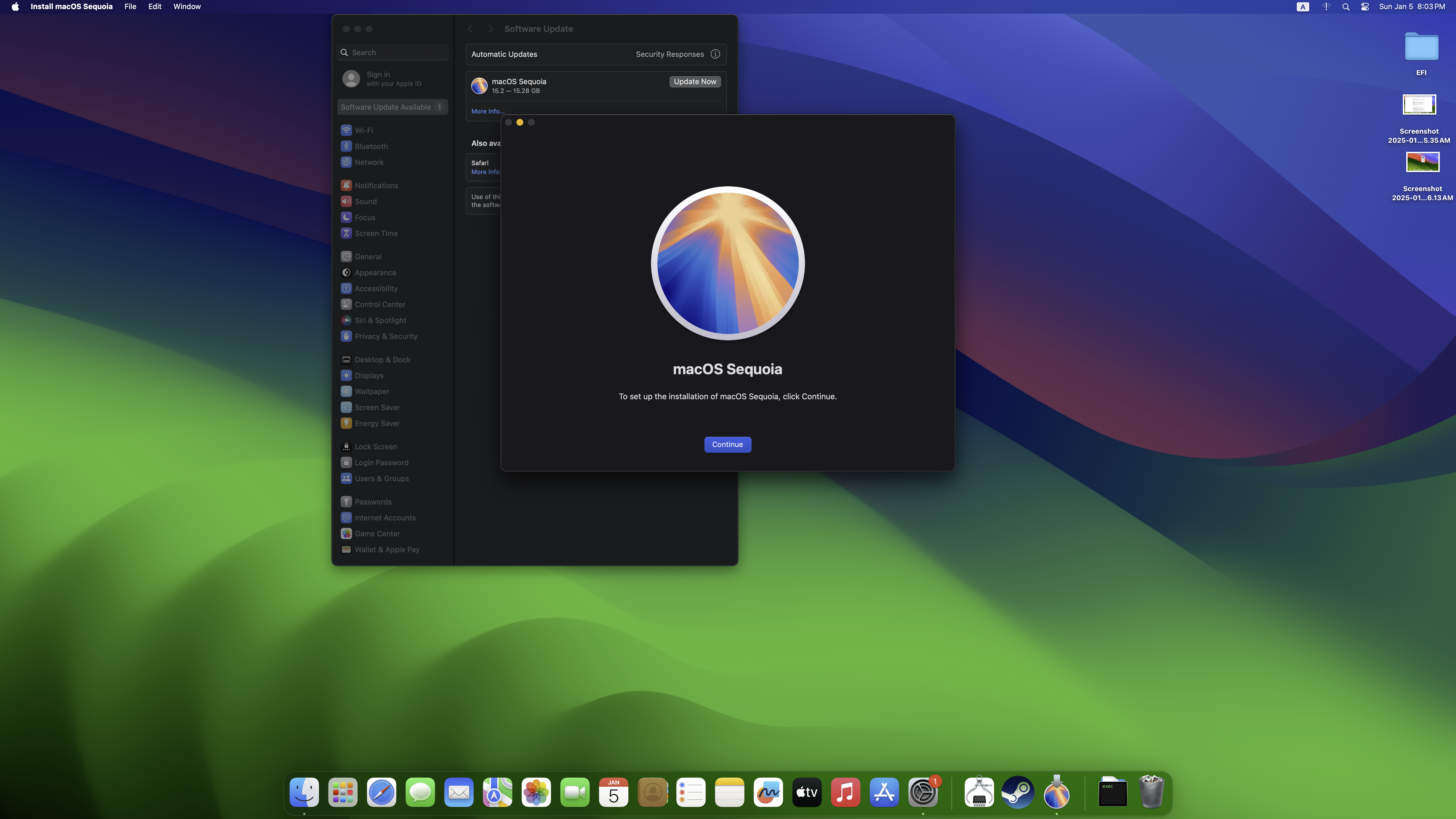
Task: Select the Screenshot 2025-01...5.35 AM file
Action: click(1419, 119)
